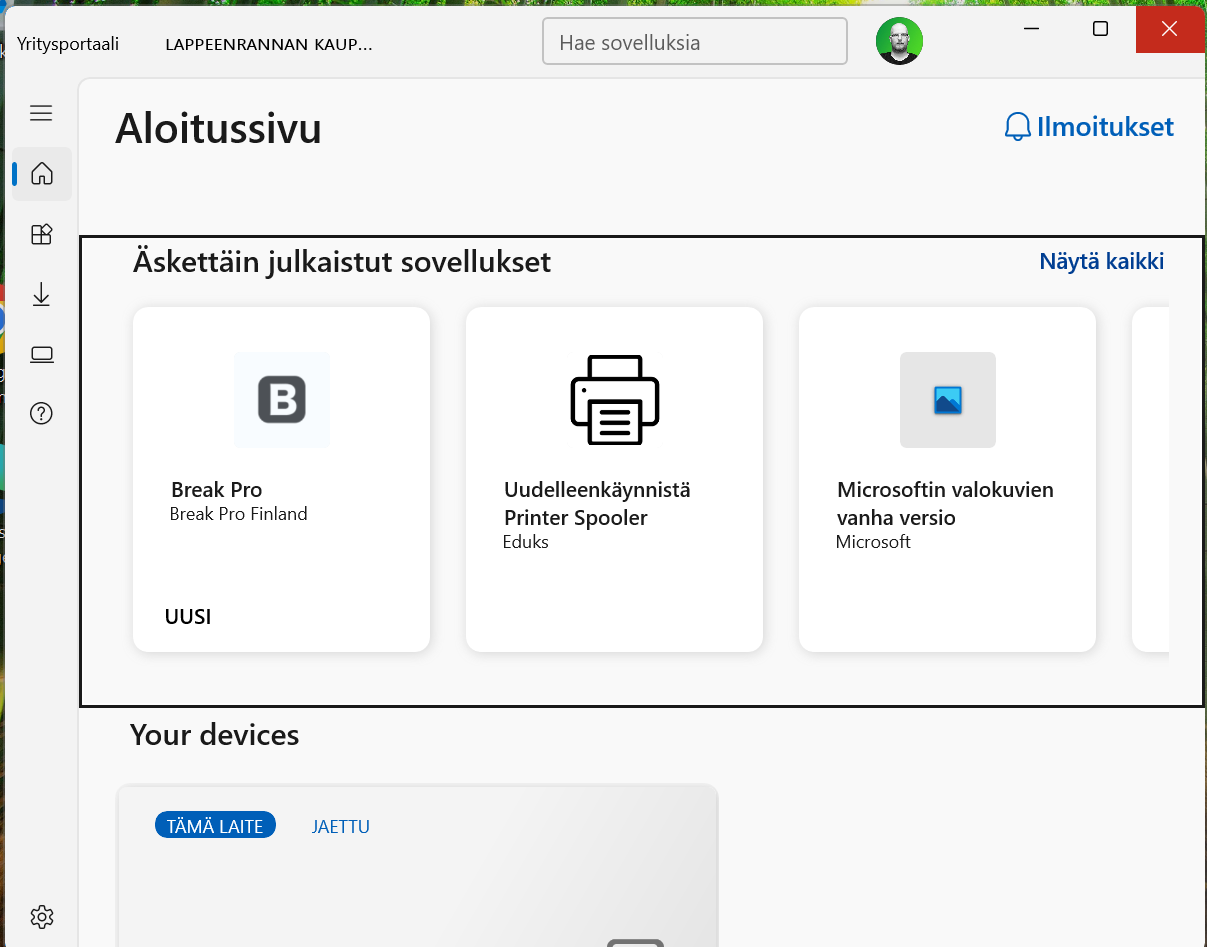Open the Apps grid icon in sidebar
Screen dimensions: 1207x947
pos(42,234)
